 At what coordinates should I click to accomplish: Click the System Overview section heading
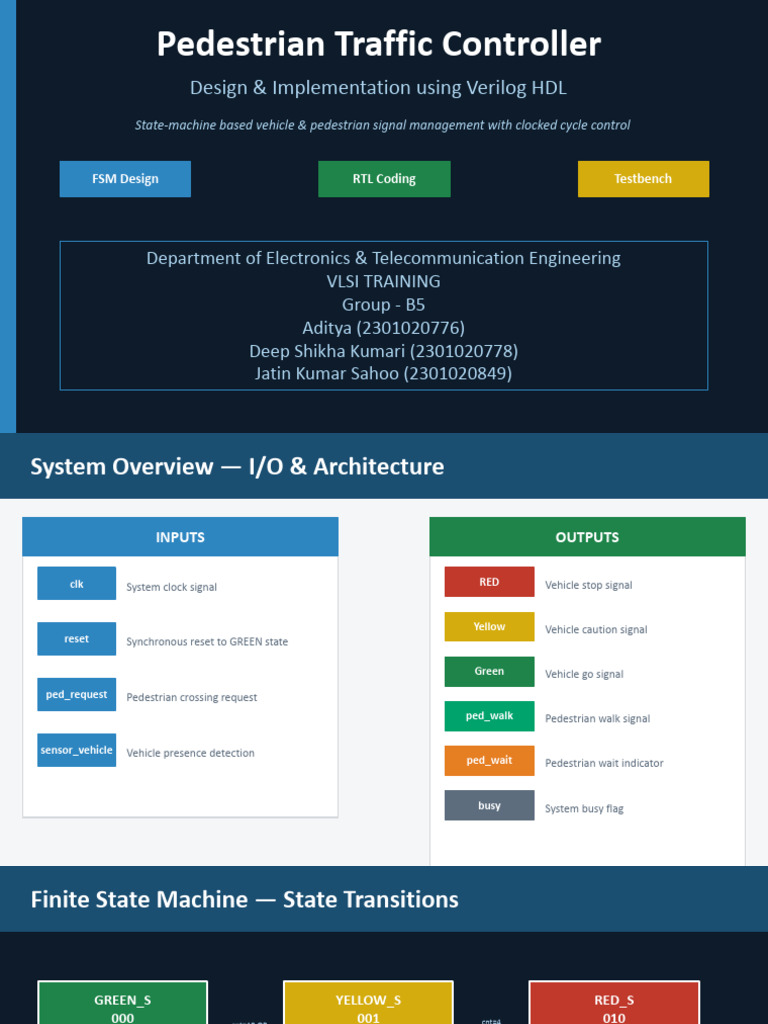237,466
